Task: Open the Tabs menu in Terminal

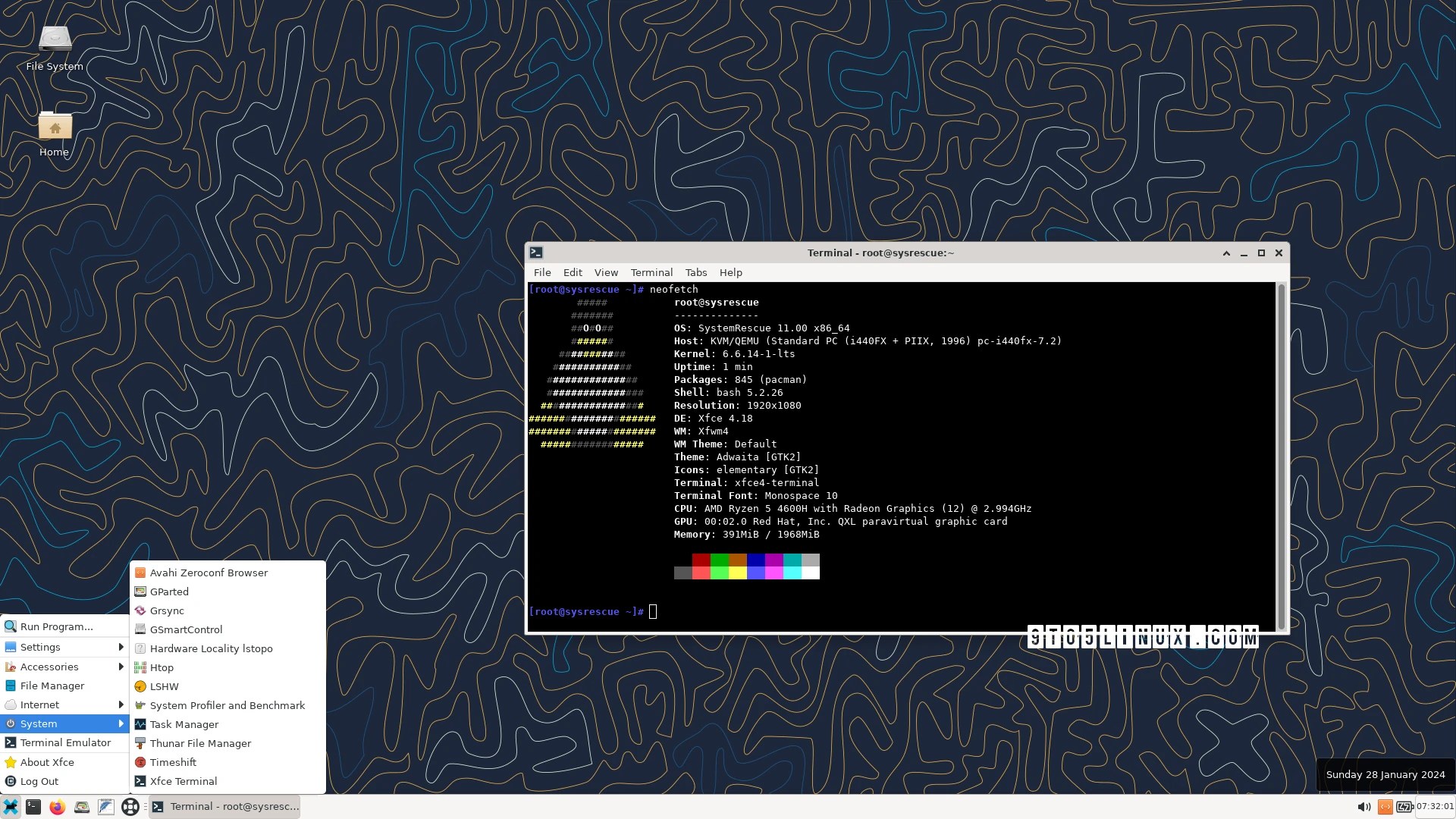Action: click(695, 272)
